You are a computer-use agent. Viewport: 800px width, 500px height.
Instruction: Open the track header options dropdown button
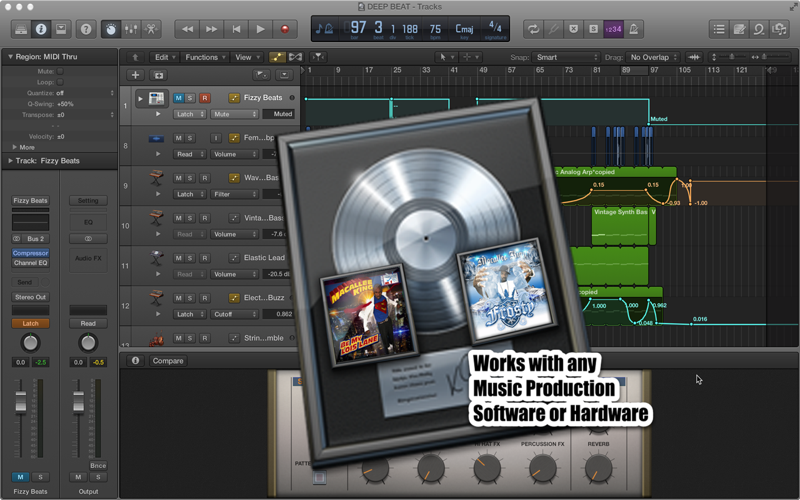coord(284,75)
